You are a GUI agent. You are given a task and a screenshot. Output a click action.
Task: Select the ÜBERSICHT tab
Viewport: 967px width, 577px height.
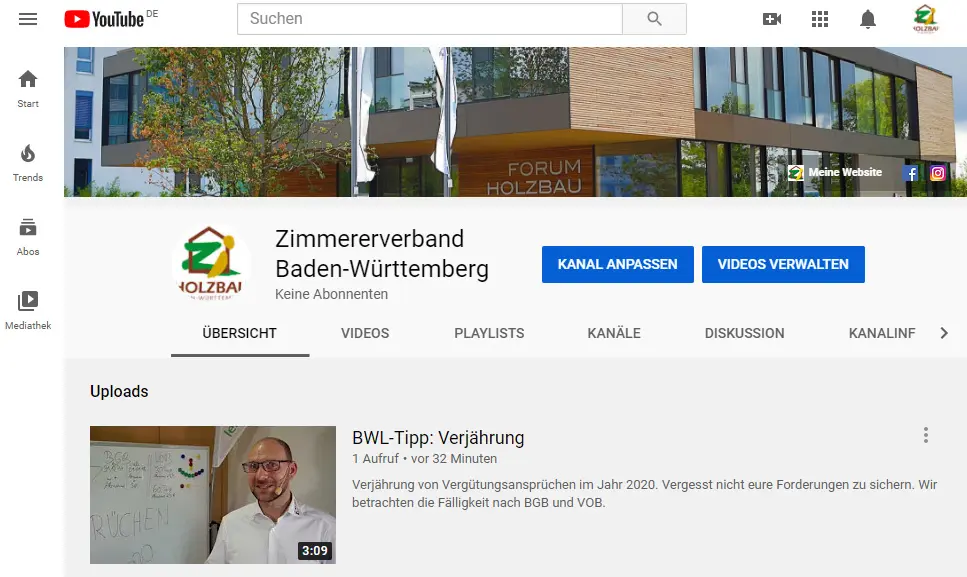point(240,334)
